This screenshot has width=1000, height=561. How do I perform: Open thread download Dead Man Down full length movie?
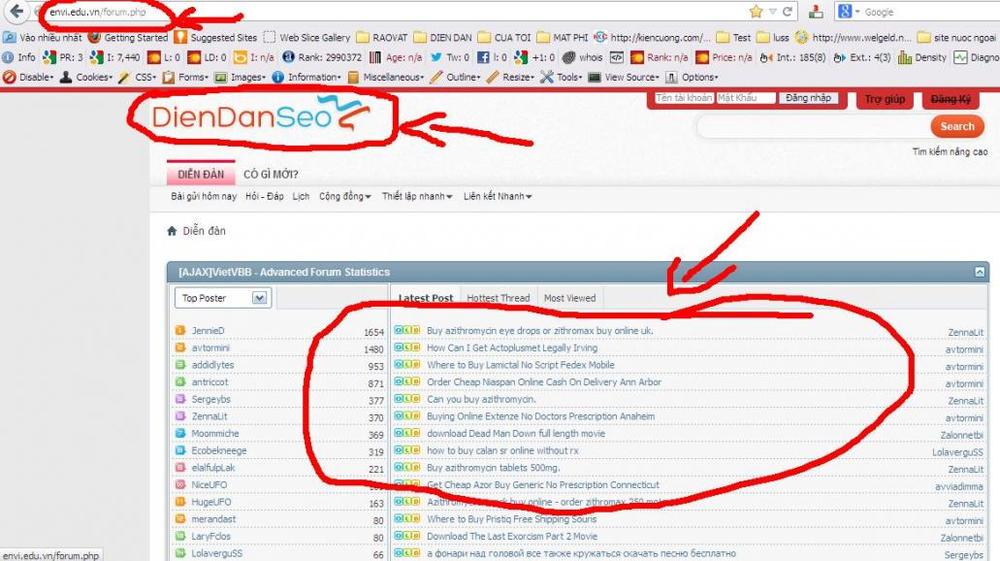coord(516,434)
